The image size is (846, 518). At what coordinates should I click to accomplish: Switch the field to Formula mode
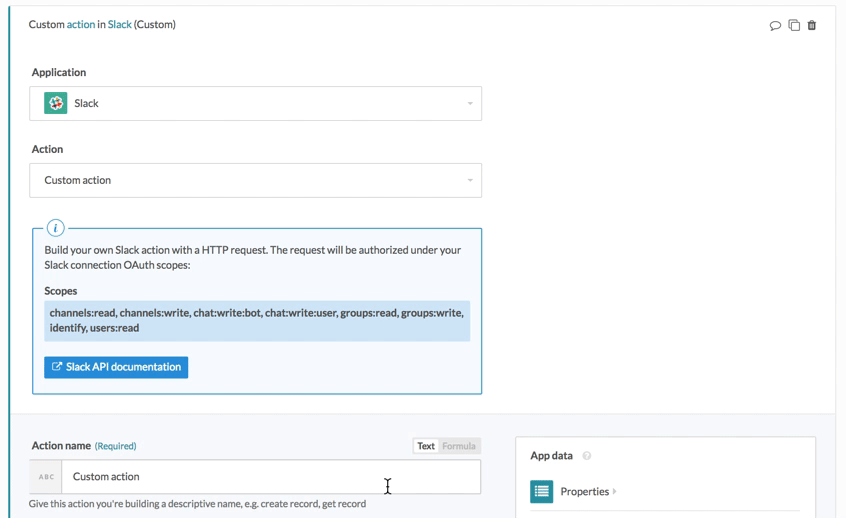(459, 446)
